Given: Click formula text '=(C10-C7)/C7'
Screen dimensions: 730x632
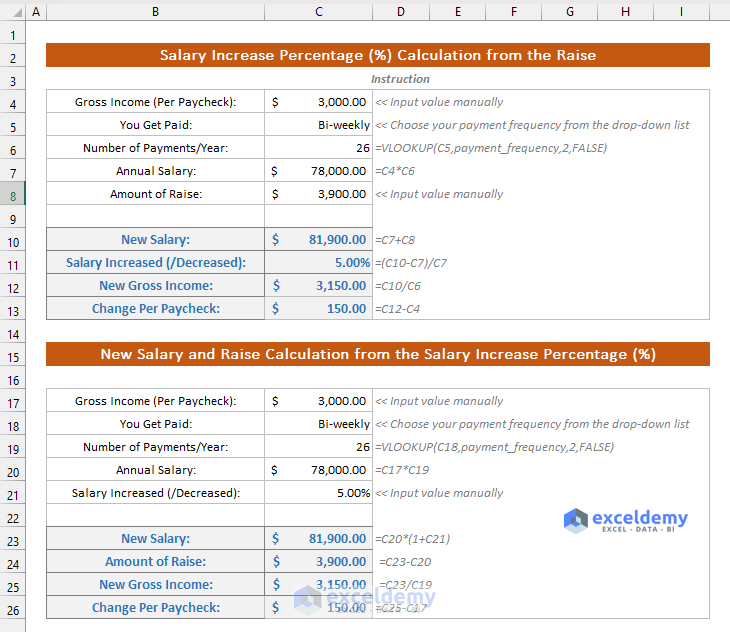Looking at the screenshot, I should coord(411,263).
